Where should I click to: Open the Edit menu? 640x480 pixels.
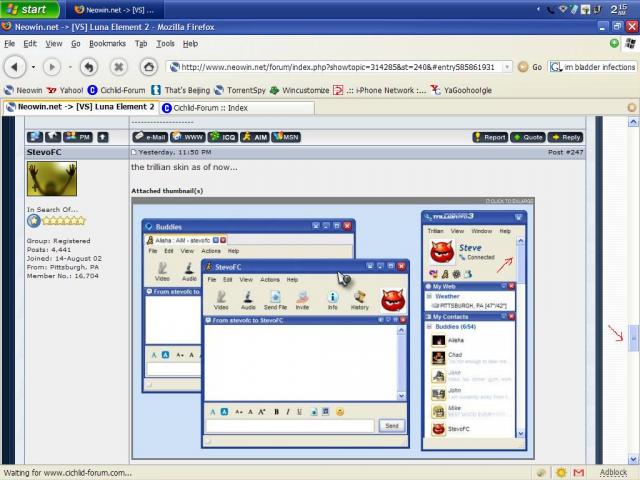coord(30,44)
